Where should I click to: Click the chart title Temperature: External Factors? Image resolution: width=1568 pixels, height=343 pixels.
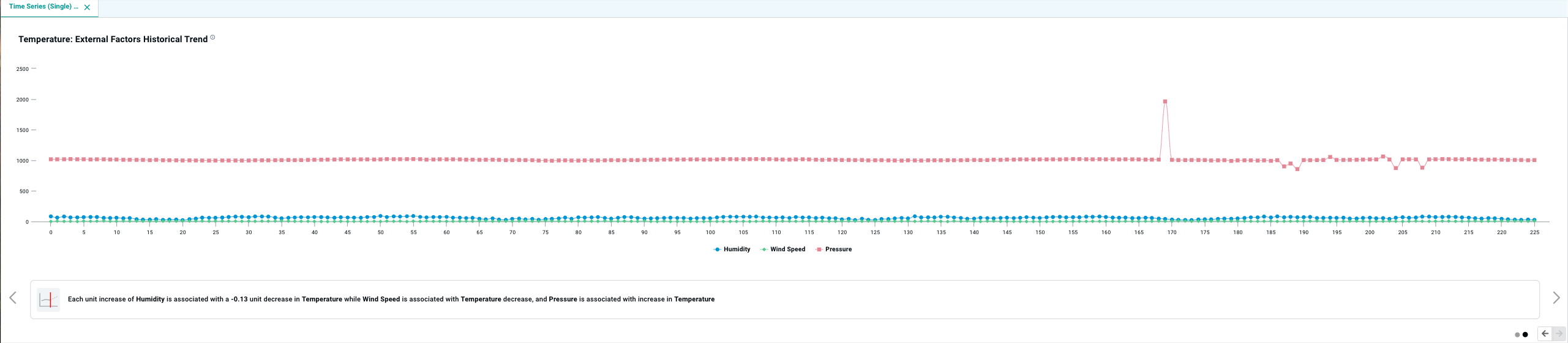[x=113, y=39]
